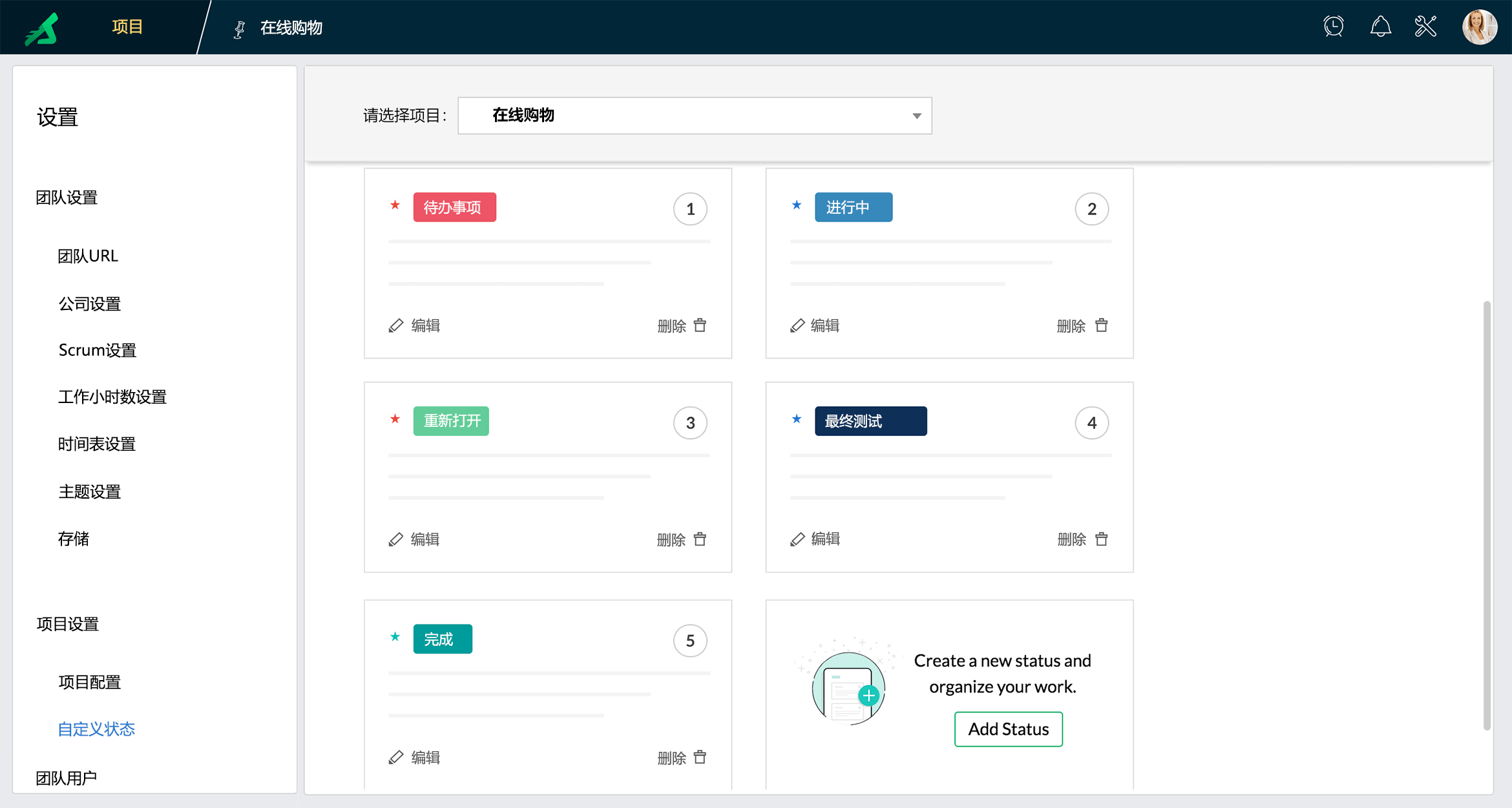Click the 重新打开 green color label
This screenshot has height=808, width=1512.
[x=451, y=421]
